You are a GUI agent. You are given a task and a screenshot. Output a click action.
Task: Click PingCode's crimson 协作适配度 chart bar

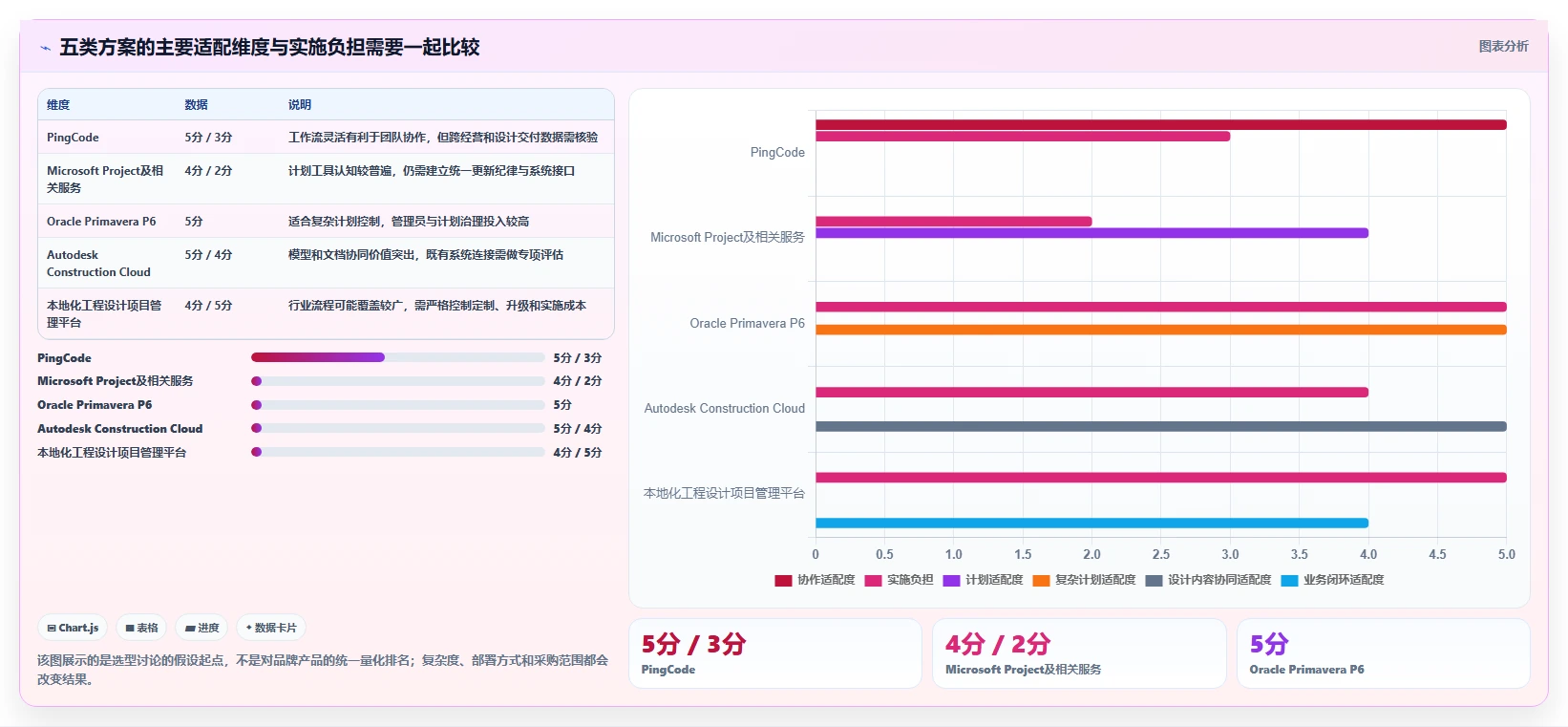(x=1161, y=125)
